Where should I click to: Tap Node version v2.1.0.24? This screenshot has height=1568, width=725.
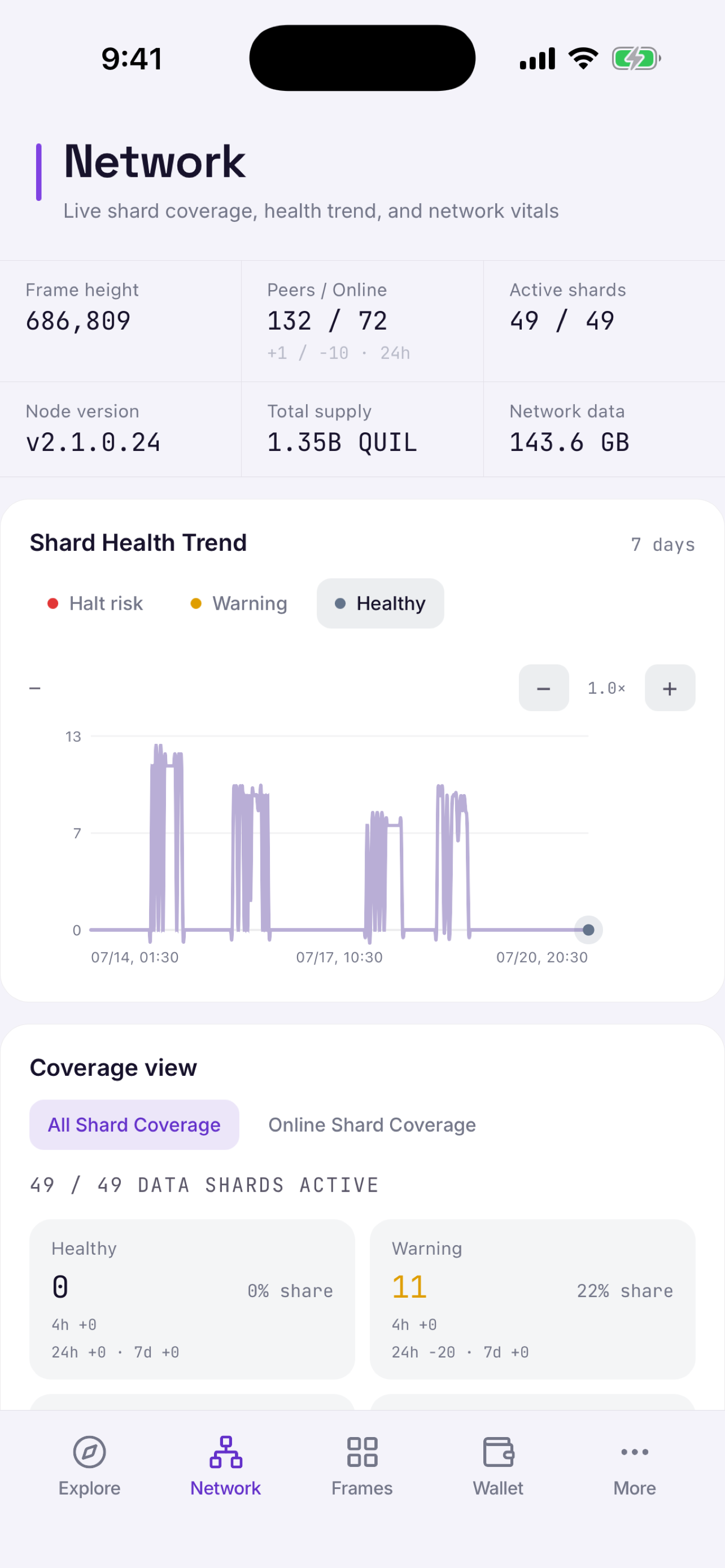point(93,443)
